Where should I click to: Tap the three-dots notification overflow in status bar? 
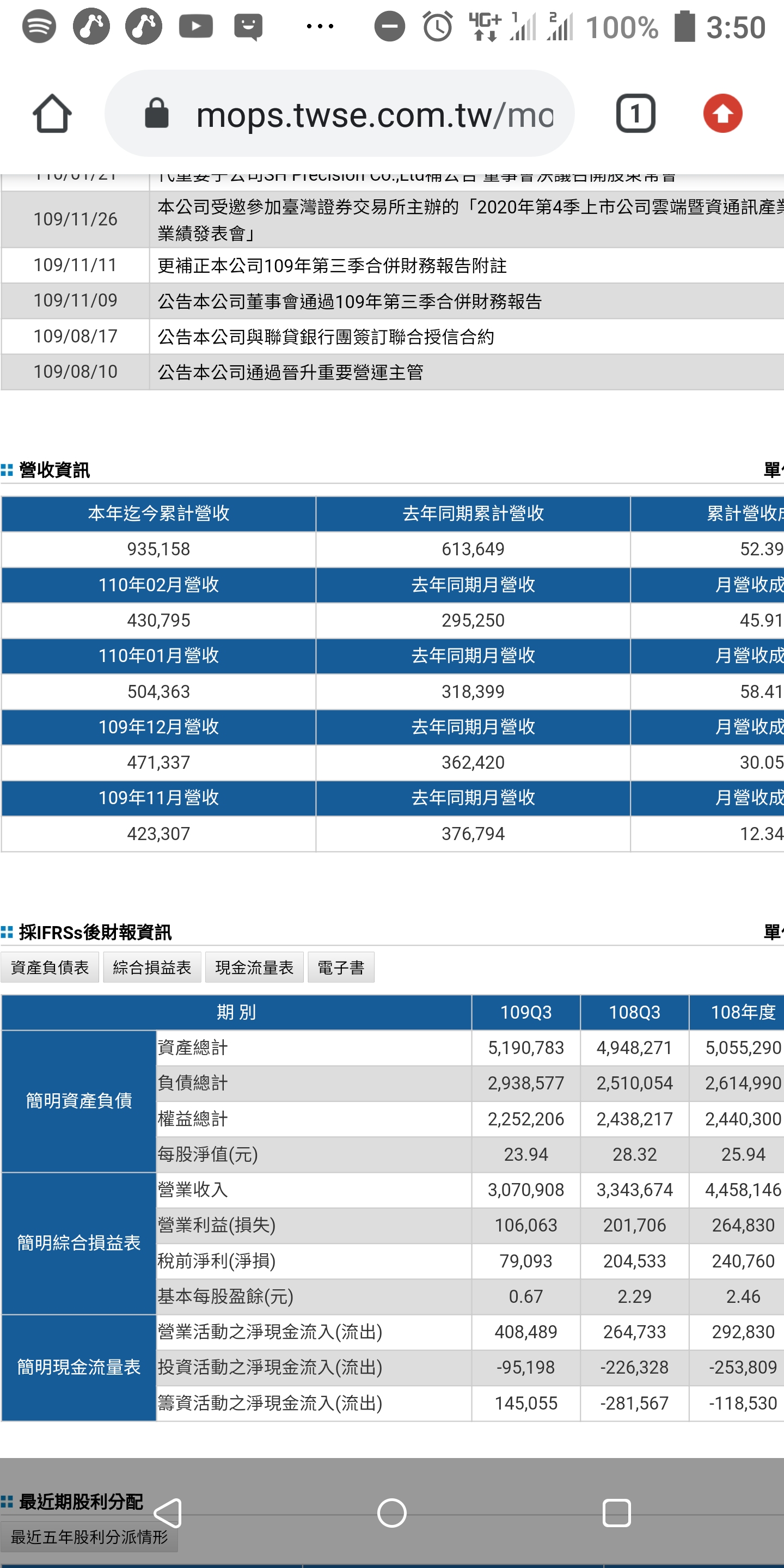pos(320,27)
